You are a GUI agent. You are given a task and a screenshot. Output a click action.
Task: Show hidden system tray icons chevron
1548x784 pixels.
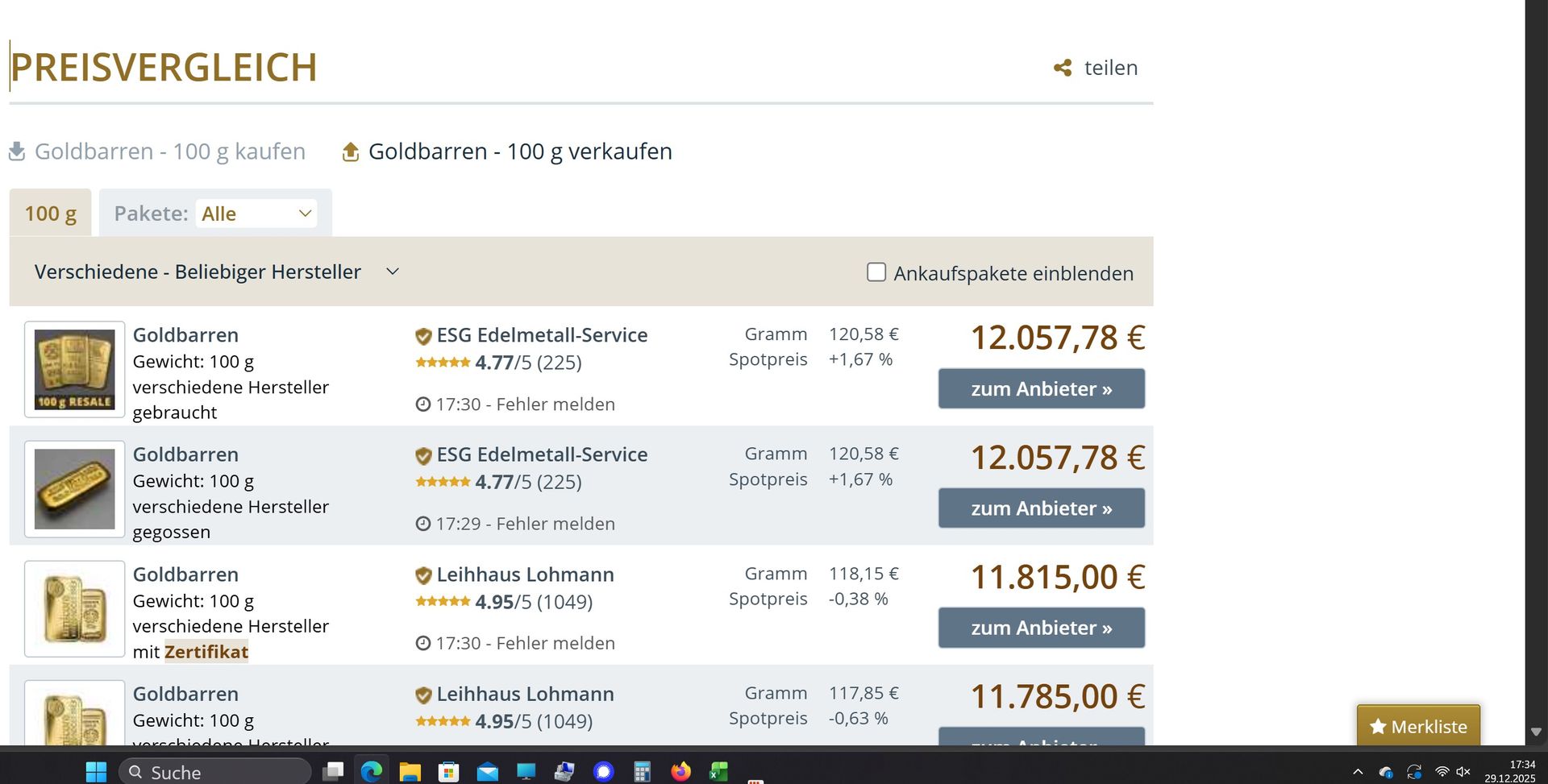click(1358, 772)
